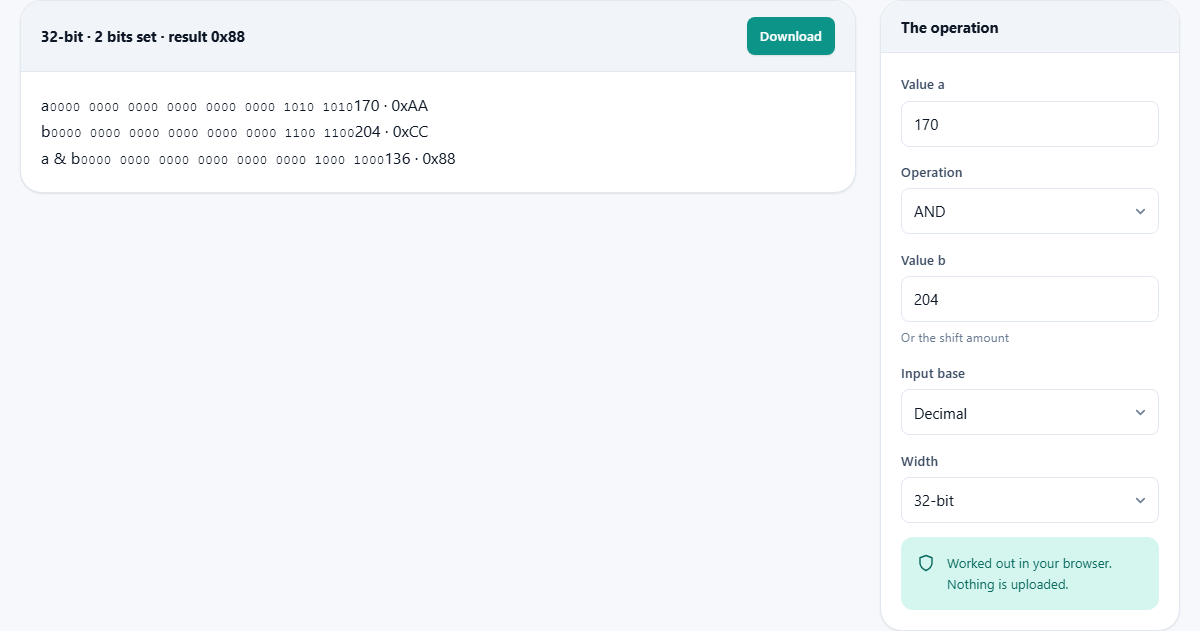Screen dimensions: 1200x631
Task: Click the 'Value b' label
Action: pyautogui.click(x=923, y=260)
